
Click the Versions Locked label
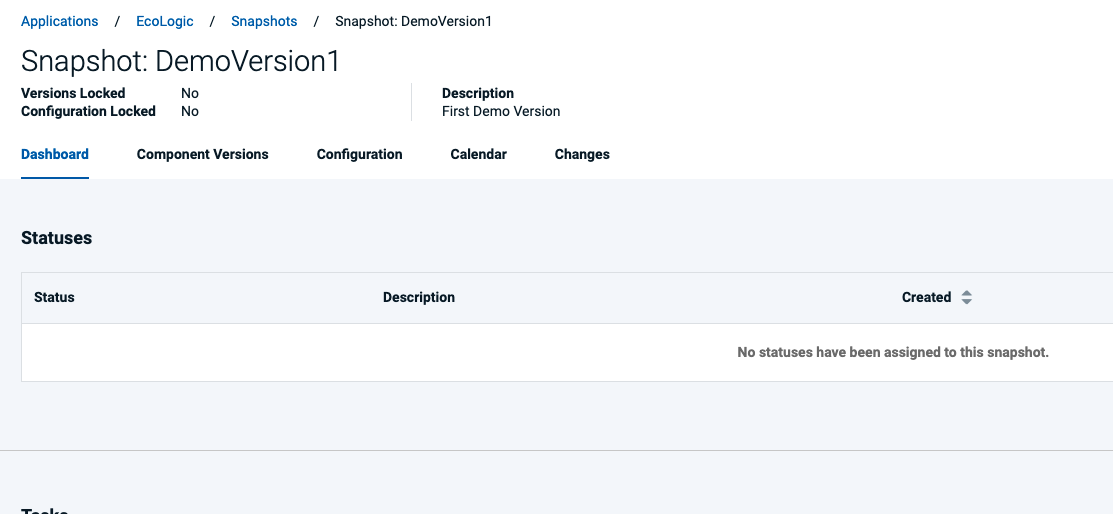[73, 93]
